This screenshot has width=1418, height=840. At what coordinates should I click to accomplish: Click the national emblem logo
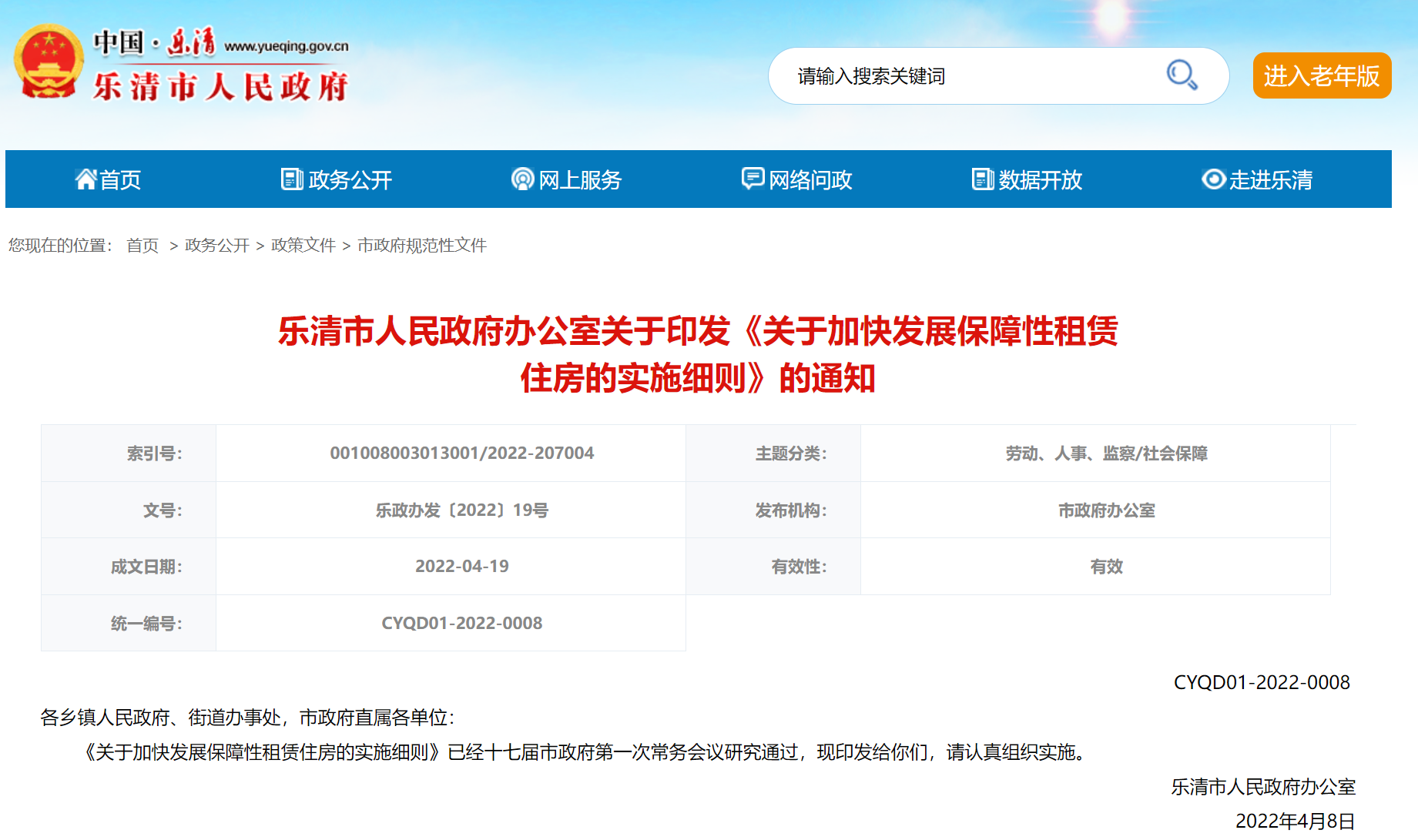(49, 62)
